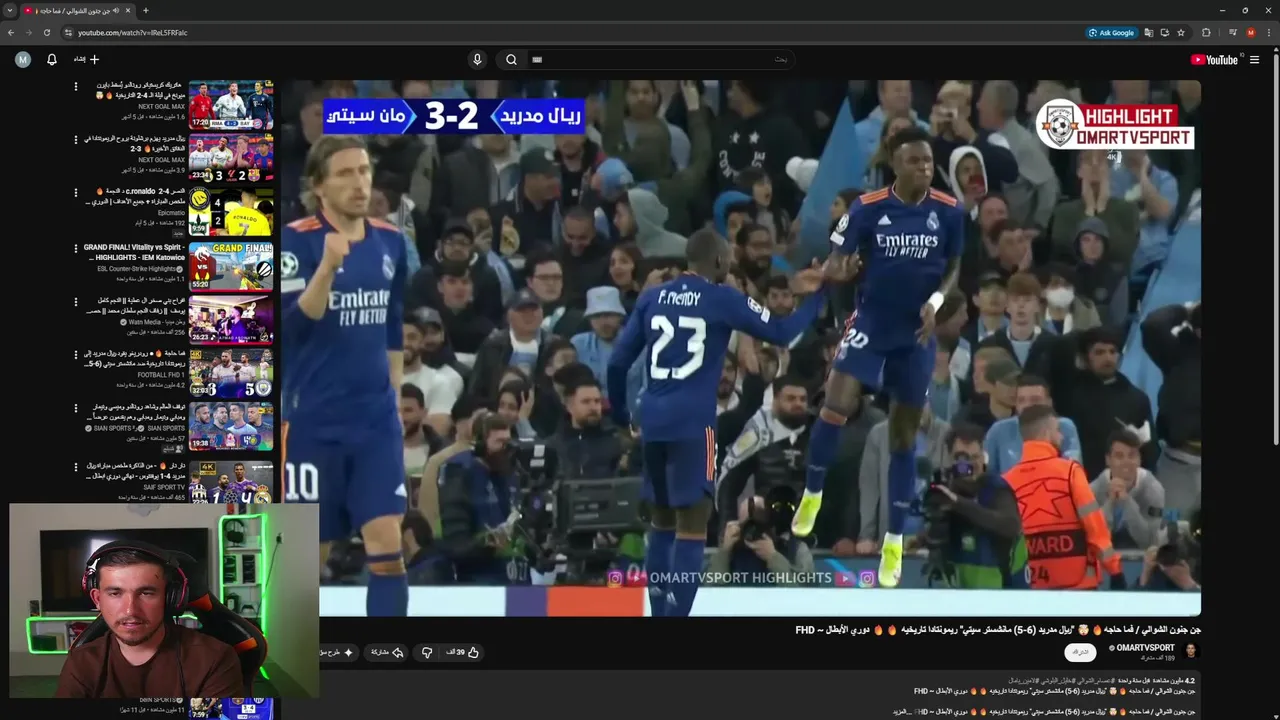Open the Extensions puzzle icon
Image resolution: width=1280 pixels, height=720 pixels.
[1206, 32]
